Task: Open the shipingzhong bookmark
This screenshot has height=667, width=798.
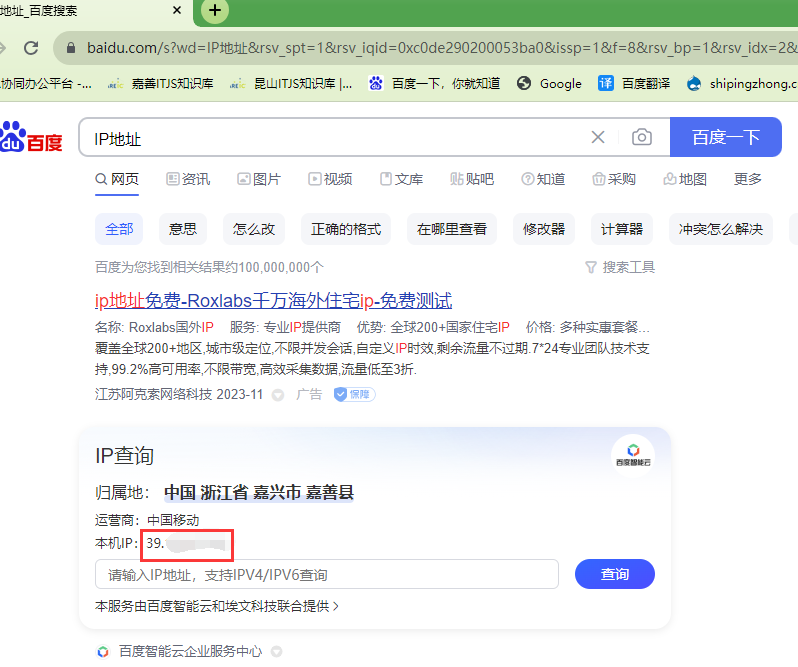Action: point(742,83)
